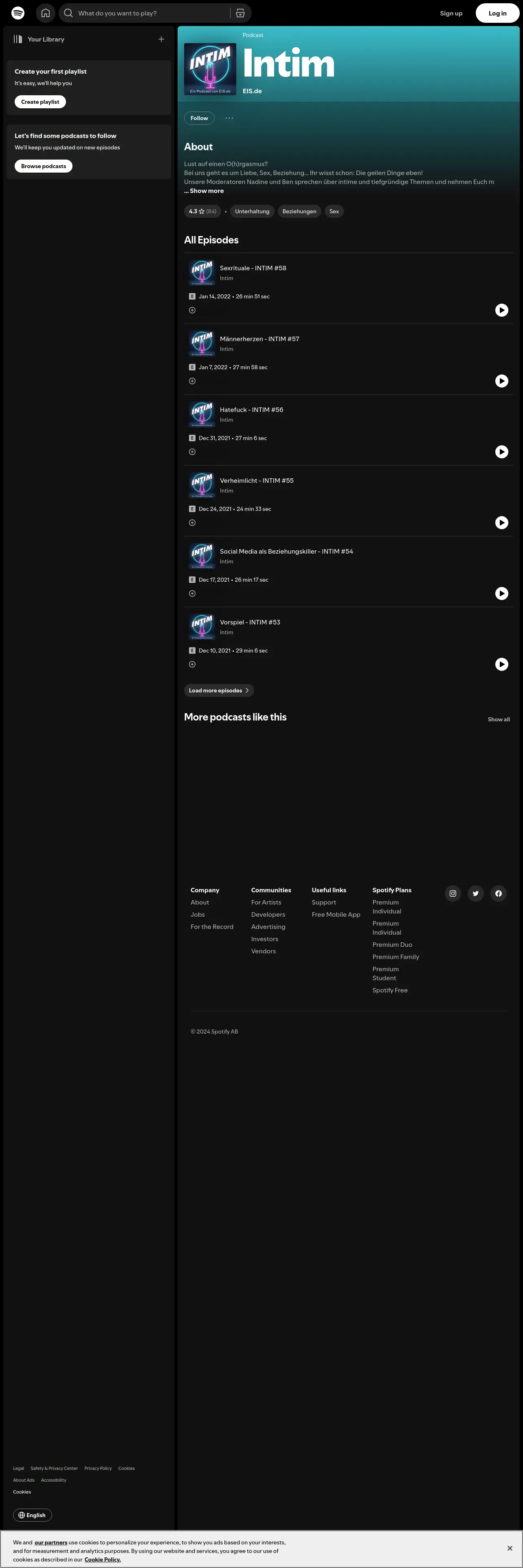The height and width of the screenshot is (1568, 523).
Task: Open Vorspiel #53 episode thumbnail
Action: [x=202, y=627]
